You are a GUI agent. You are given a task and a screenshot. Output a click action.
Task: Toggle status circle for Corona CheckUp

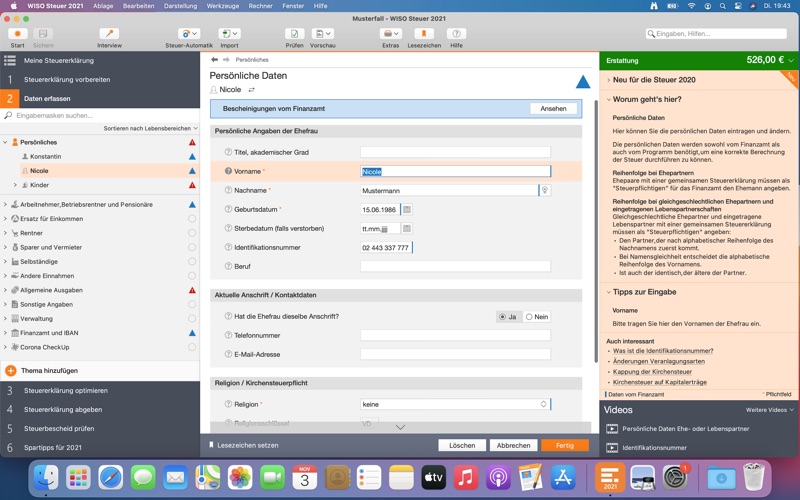point(192,347)
